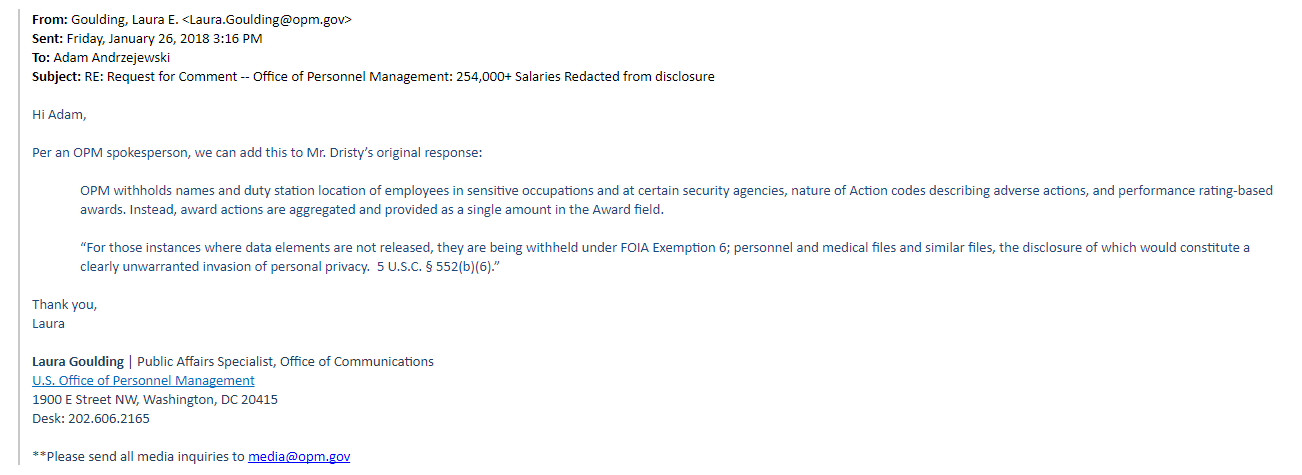
Task: Click the Subject: line text
Action: (x=373, y=76)
